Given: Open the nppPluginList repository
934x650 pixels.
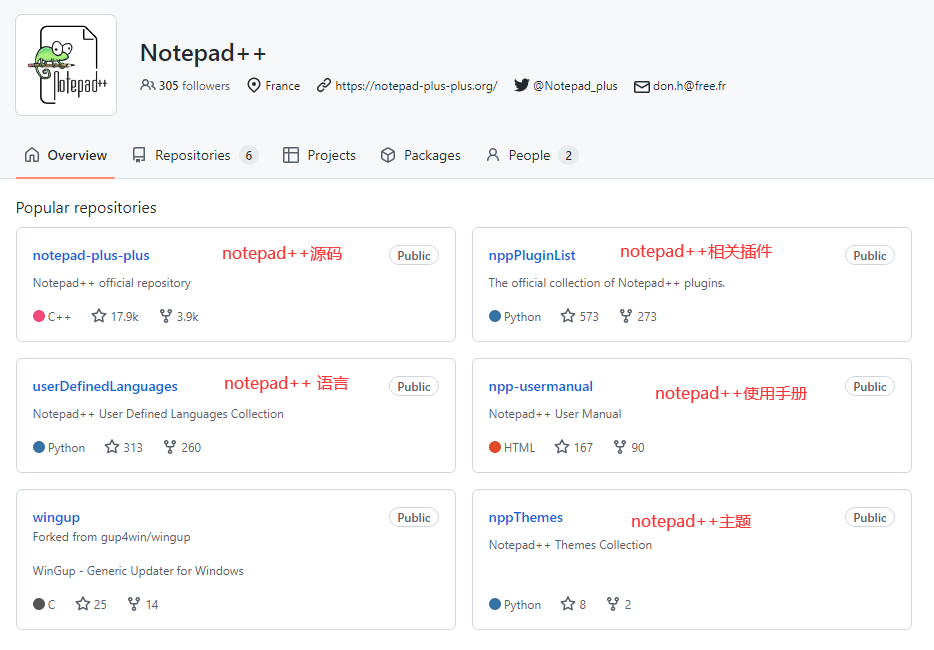Looking at the screenshot, I should point(532,255).
